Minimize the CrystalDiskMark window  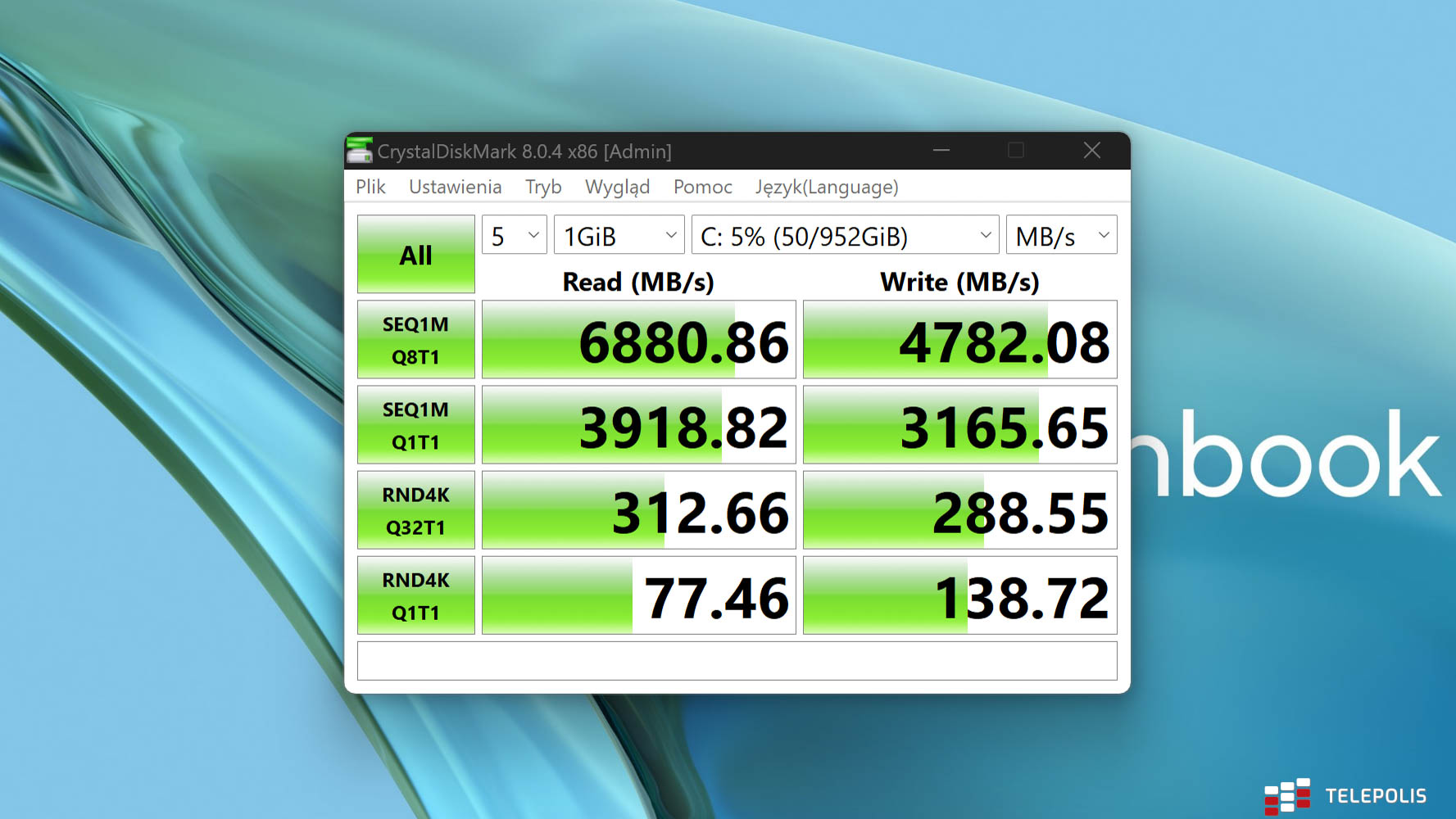pyautogui.click(x=941, y=151)
